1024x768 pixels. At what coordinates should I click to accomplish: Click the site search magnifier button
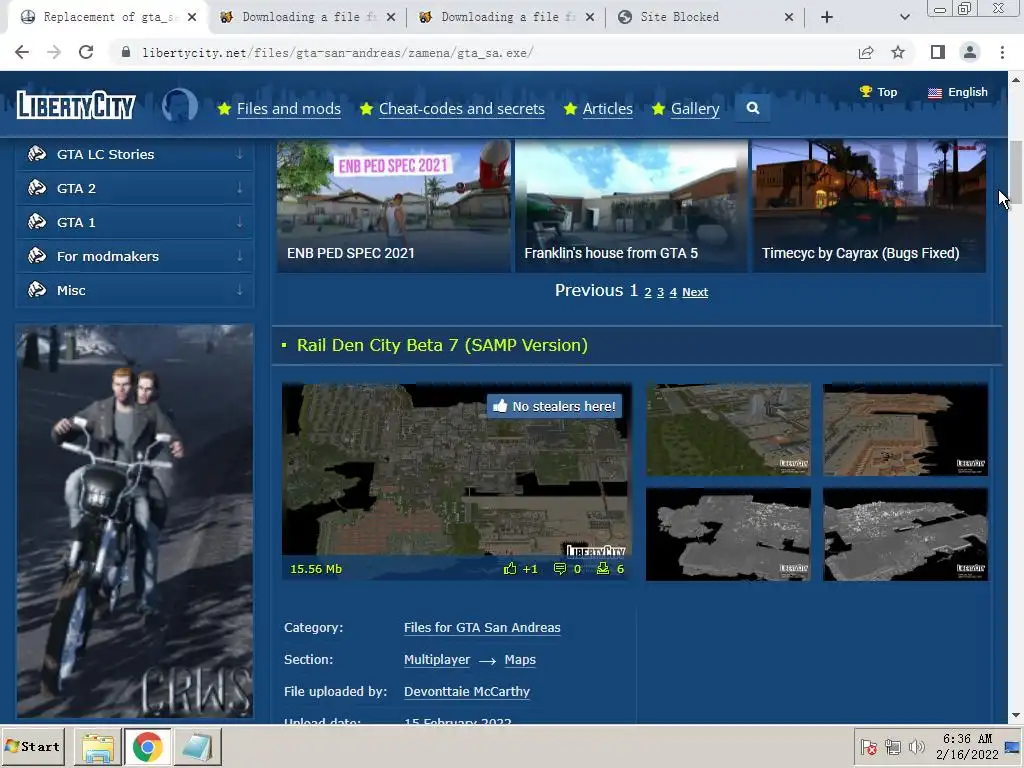point(752,108)
